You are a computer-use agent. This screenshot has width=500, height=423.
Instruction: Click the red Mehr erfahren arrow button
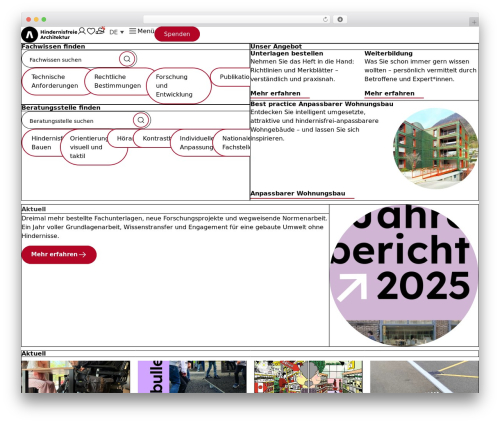(x=59, y=255)
